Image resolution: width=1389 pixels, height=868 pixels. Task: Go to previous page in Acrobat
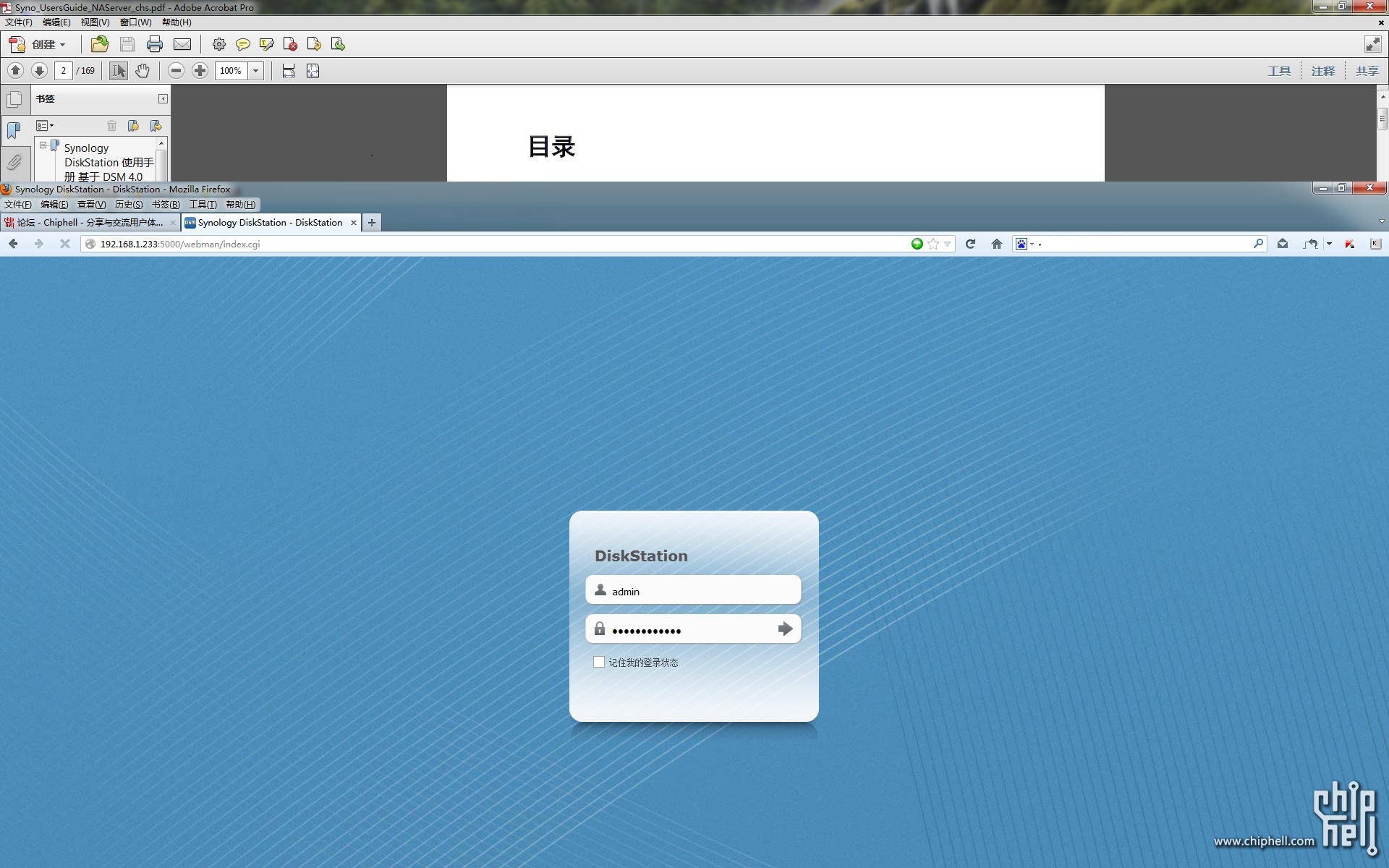tap(15, 70)
